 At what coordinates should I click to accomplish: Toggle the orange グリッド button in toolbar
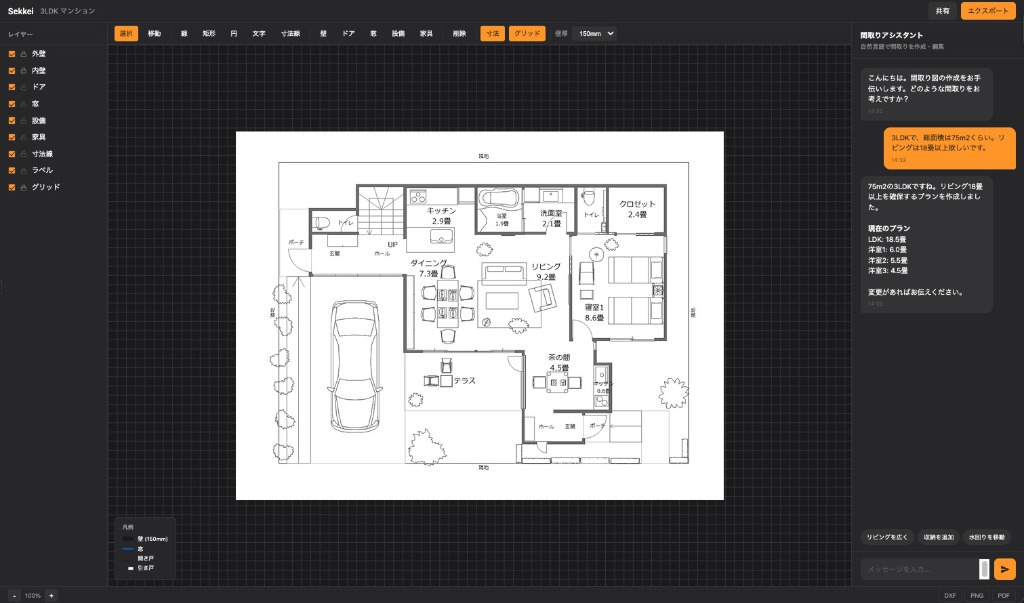[527, 33]
